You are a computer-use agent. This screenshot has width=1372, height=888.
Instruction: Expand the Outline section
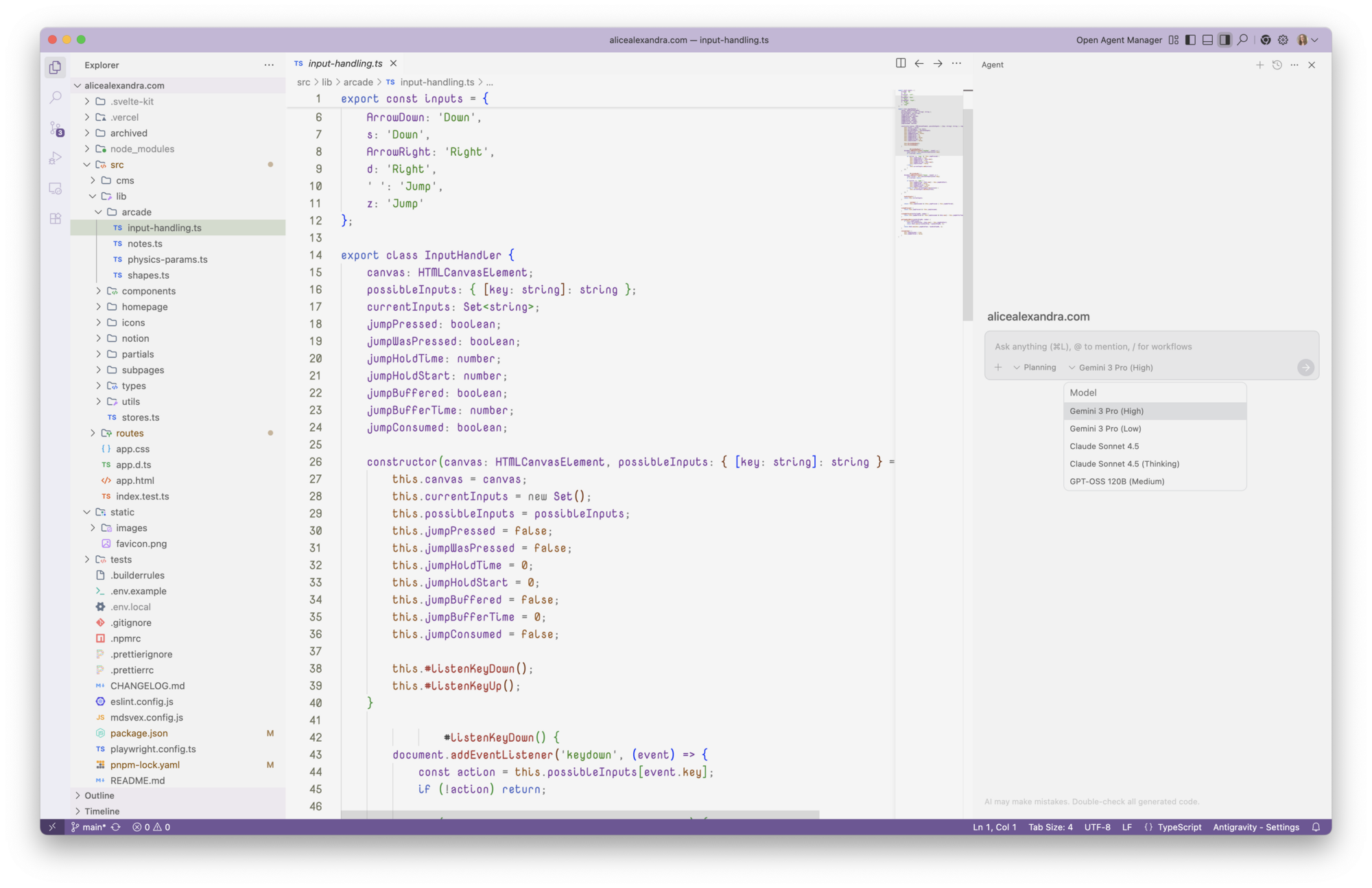pyautogui.click(x=99, y=795)
